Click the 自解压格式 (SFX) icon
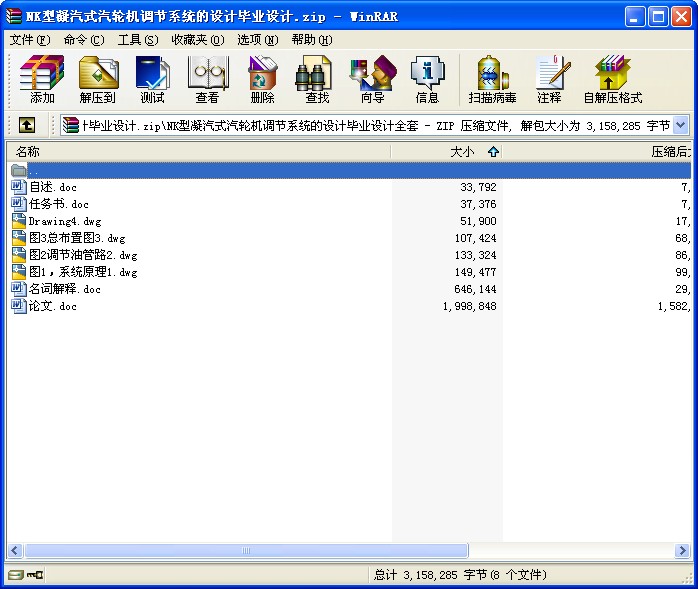Viewport: 698px width, 589px height. click(x=613, y=79)
